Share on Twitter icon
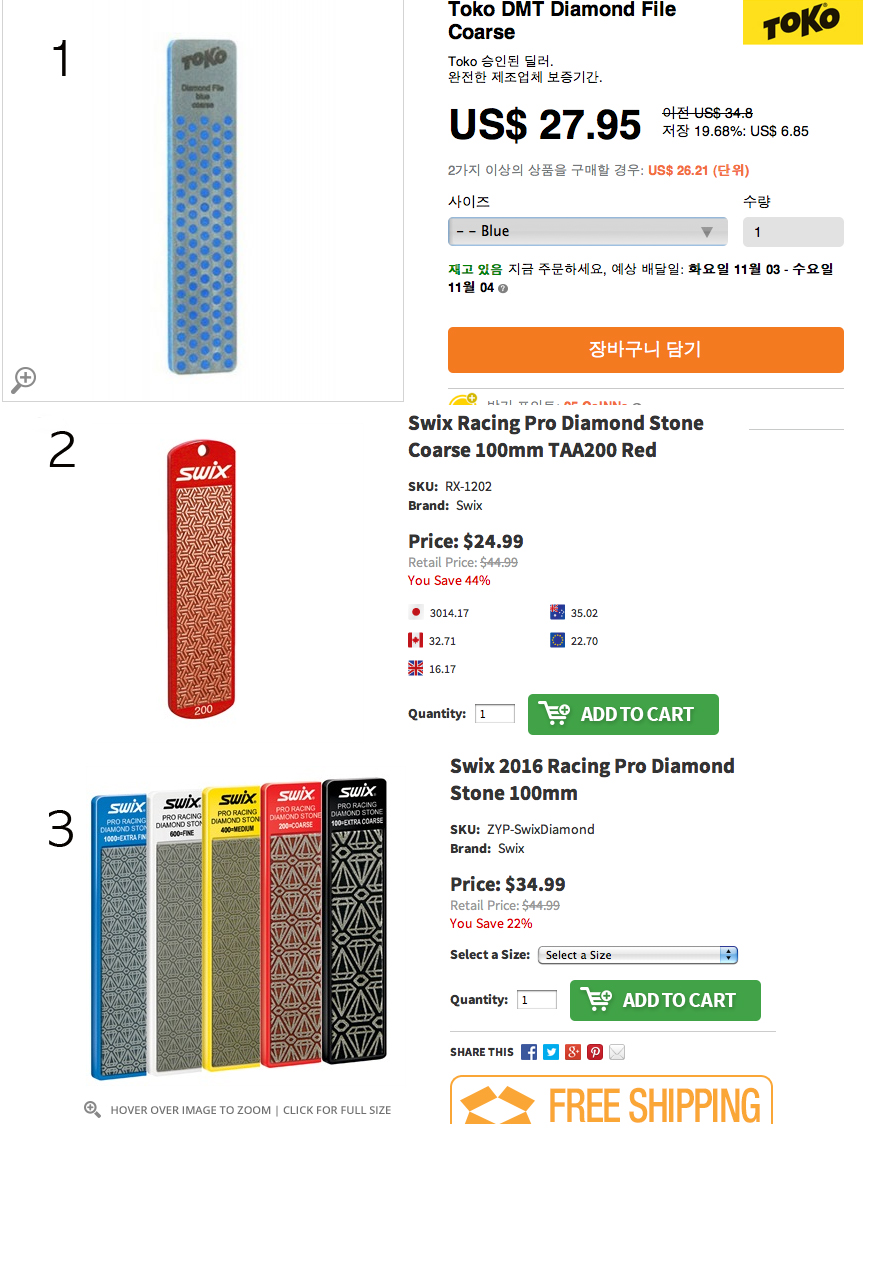 (x=551, y=1052)
